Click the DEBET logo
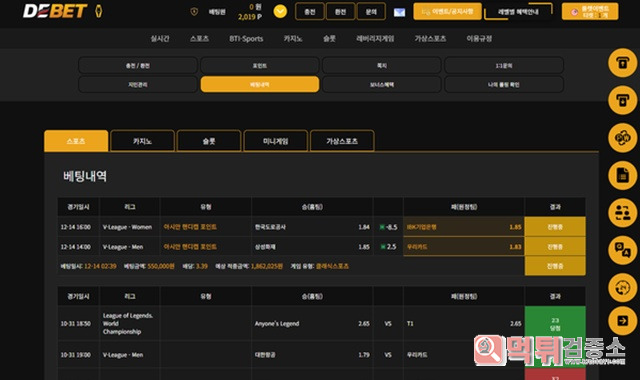640x380 pixels. tap(55, 11)
